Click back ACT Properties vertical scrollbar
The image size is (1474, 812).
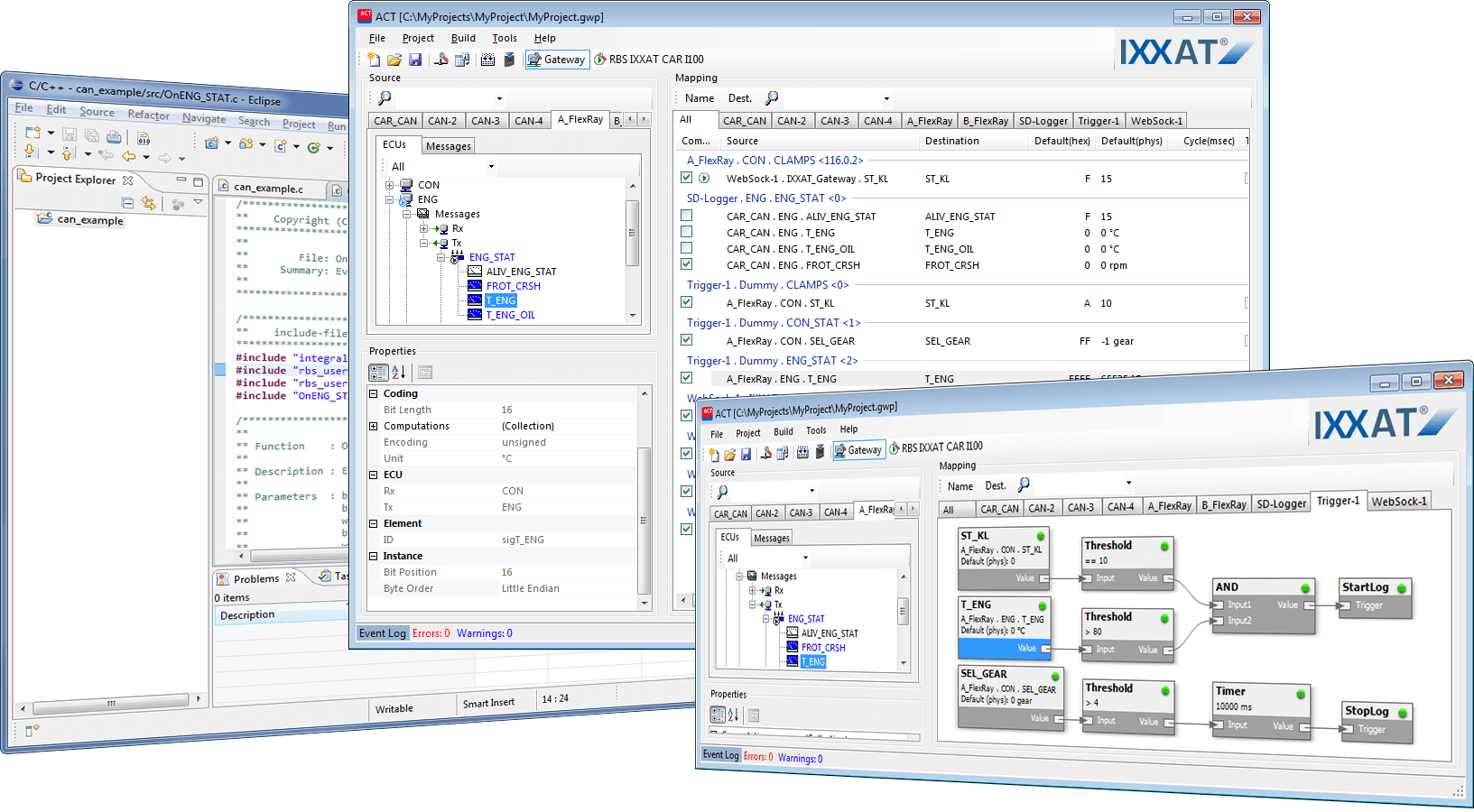(644, 520)
